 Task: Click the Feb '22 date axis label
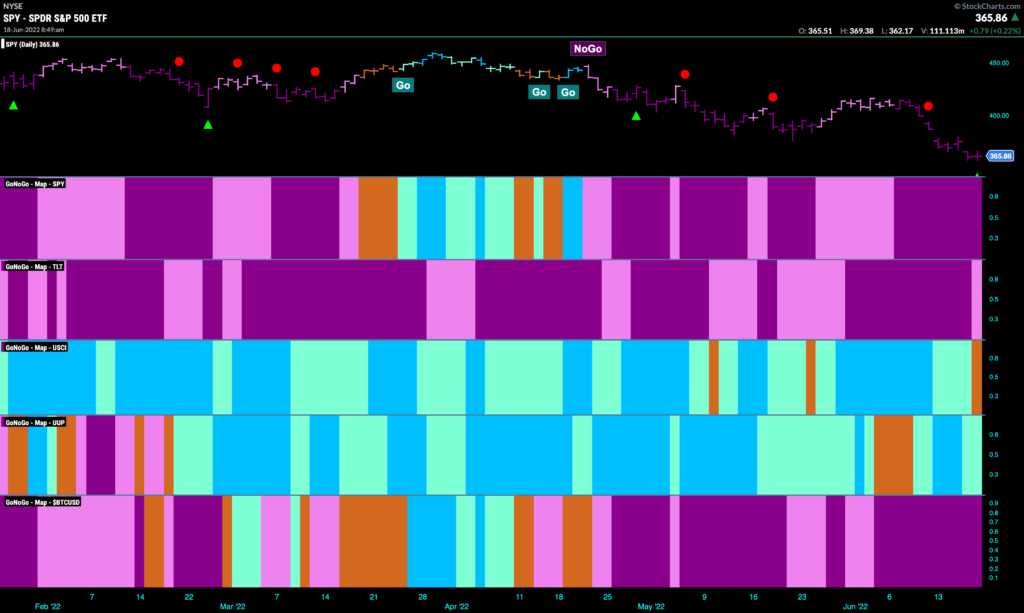click(47, 606)
